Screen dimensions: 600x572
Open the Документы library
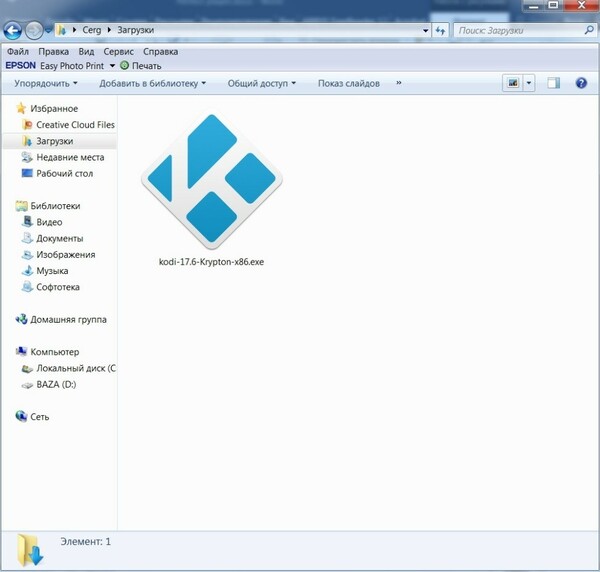[x=60, y=238]
